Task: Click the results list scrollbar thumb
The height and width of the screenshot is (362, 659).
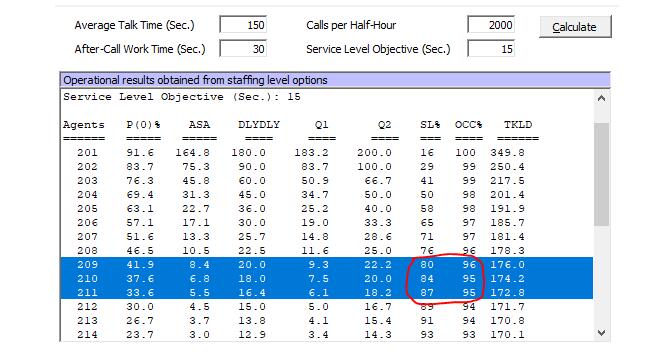Action: 601,174
